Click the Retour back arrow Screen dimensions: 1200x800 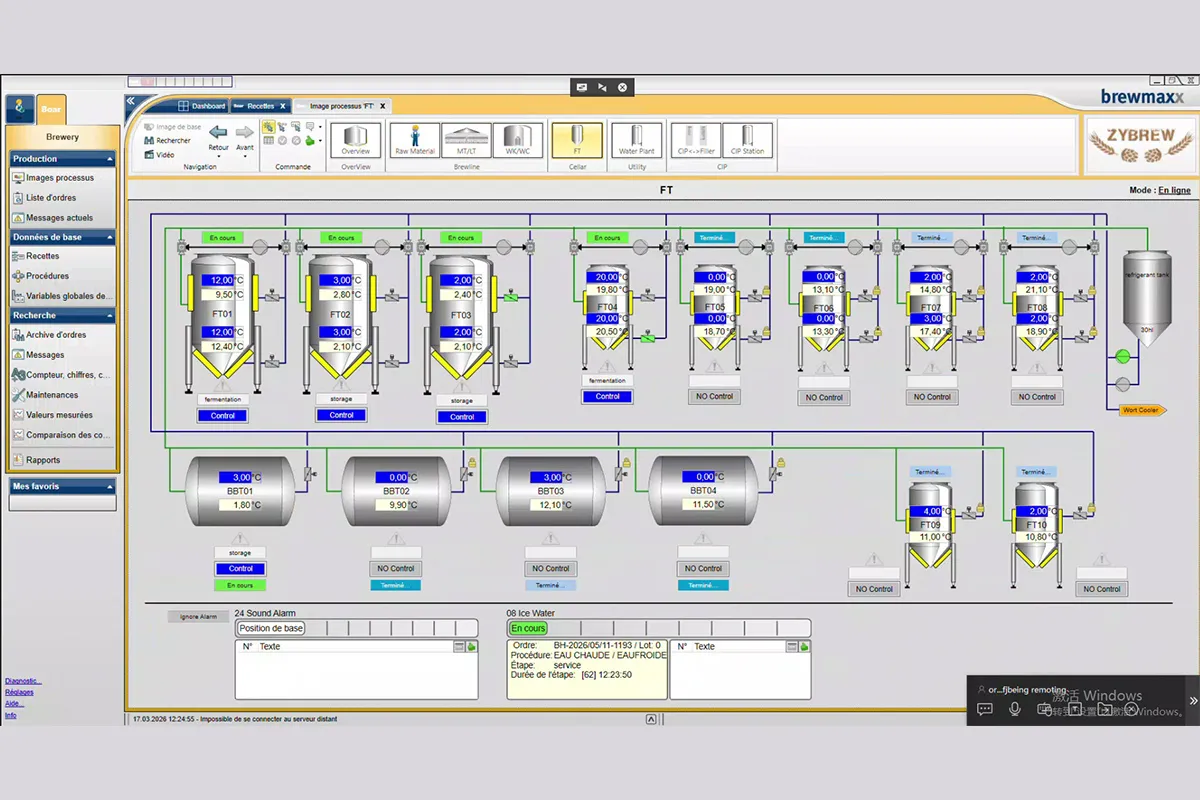pos(218,133)
